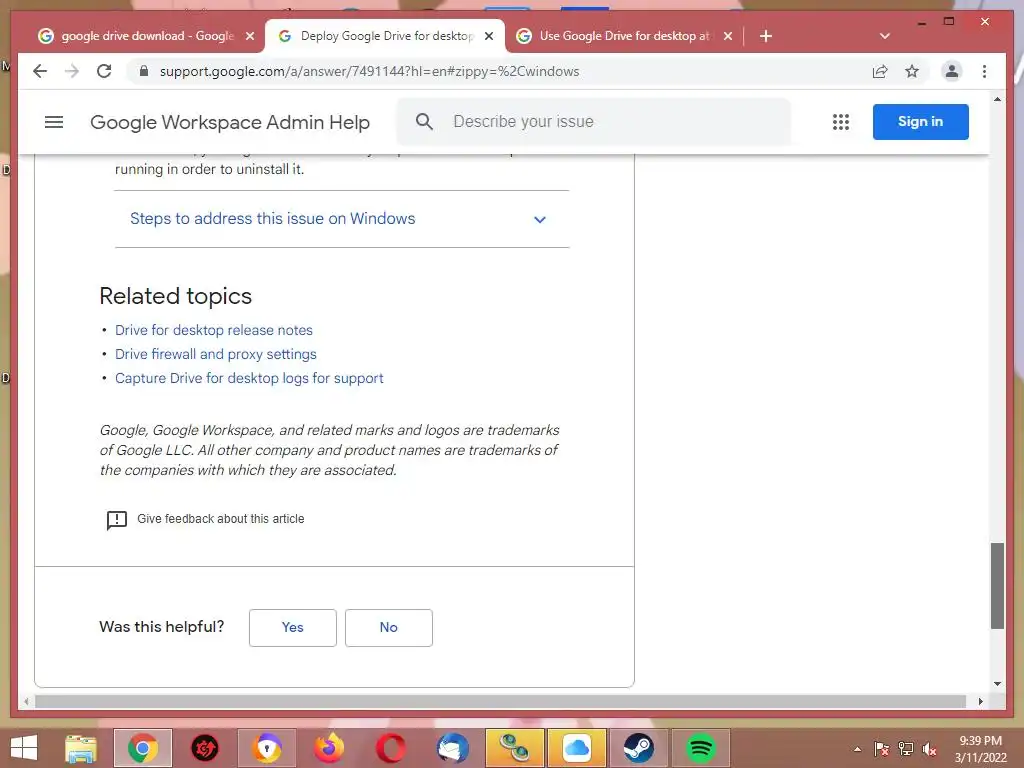This screenshot has height=768, width=1024.
Task: Launch Opera from the taskbar
Action: (391, 748)
